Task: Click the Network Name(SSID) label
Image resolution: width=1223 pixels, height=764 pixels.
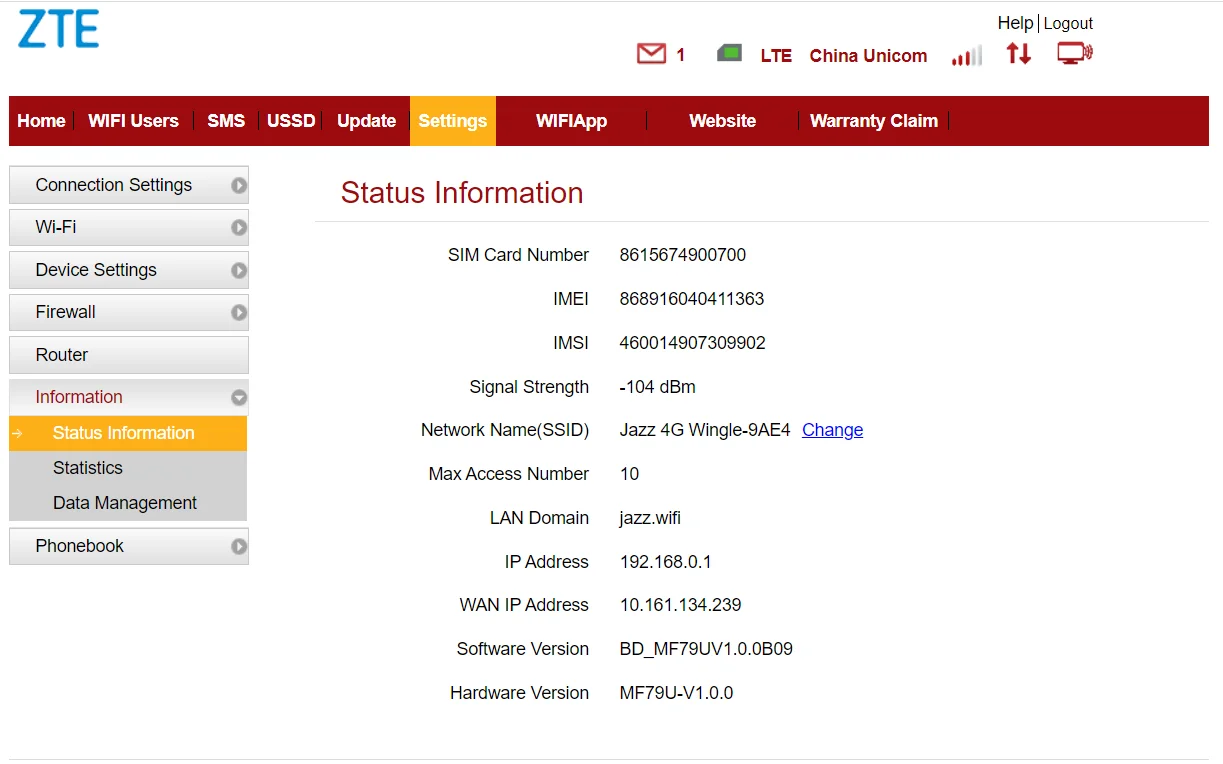Action: tap(505, 430)
